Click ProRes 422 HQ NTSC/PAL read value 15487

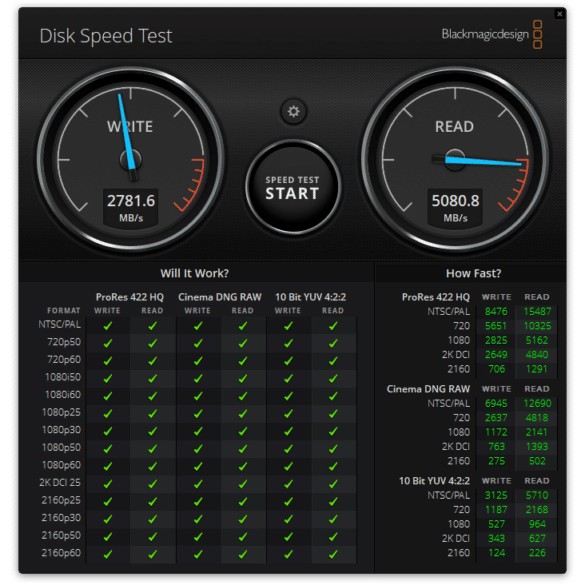pyautogui.click(x=537, y=311)
